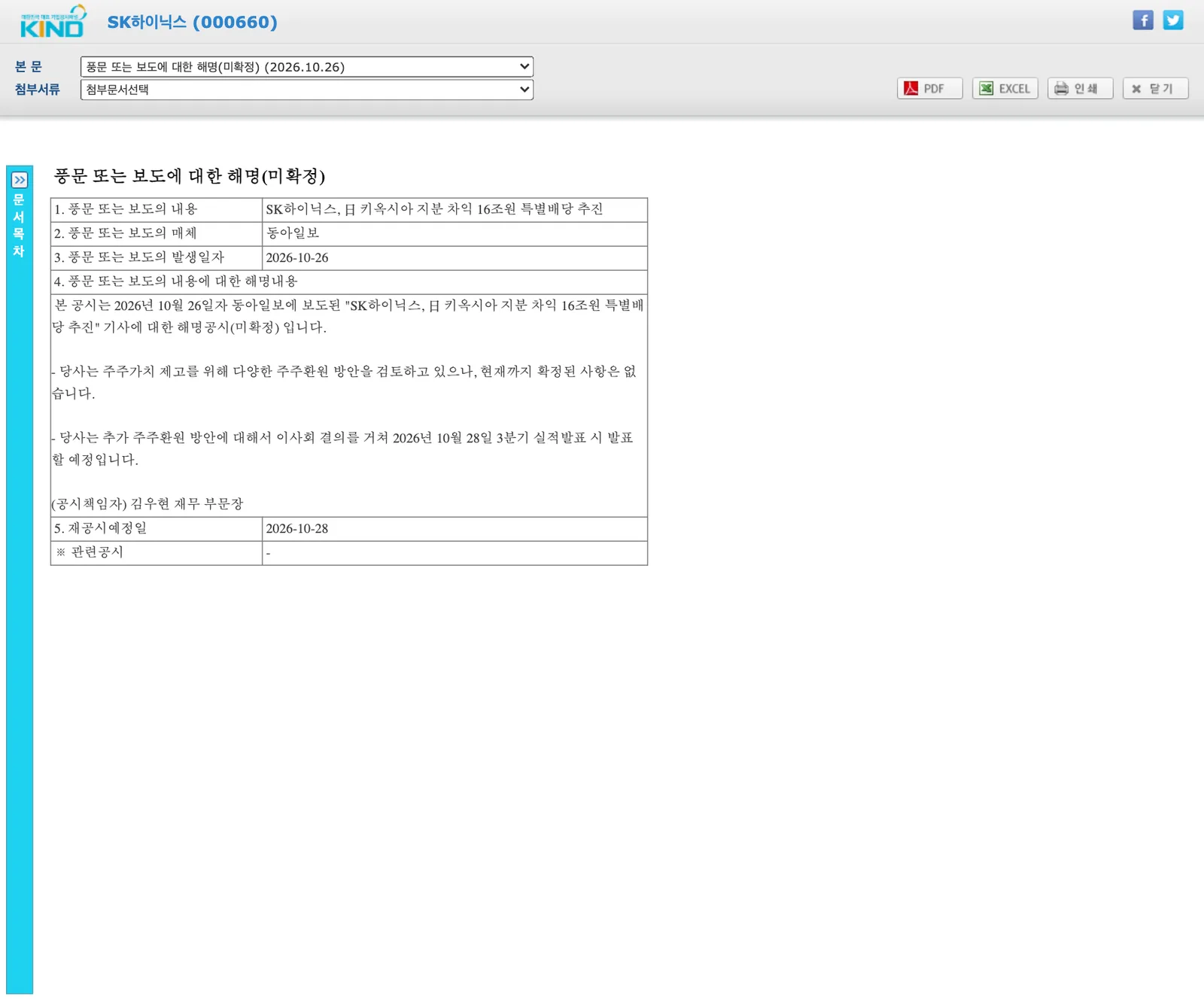Close the viewer with 닫기 button
1204x1003 pixels.
coord(1155,89)
